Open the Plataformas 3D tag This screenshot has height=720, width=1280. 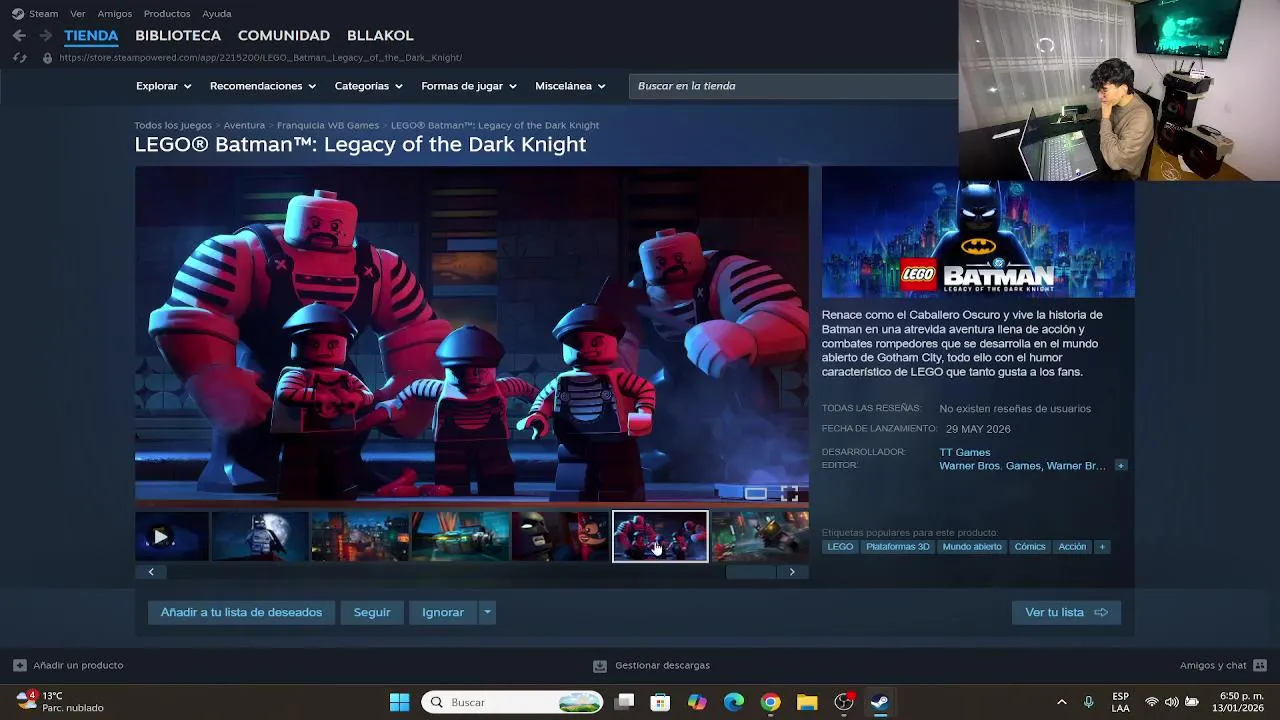898,547
